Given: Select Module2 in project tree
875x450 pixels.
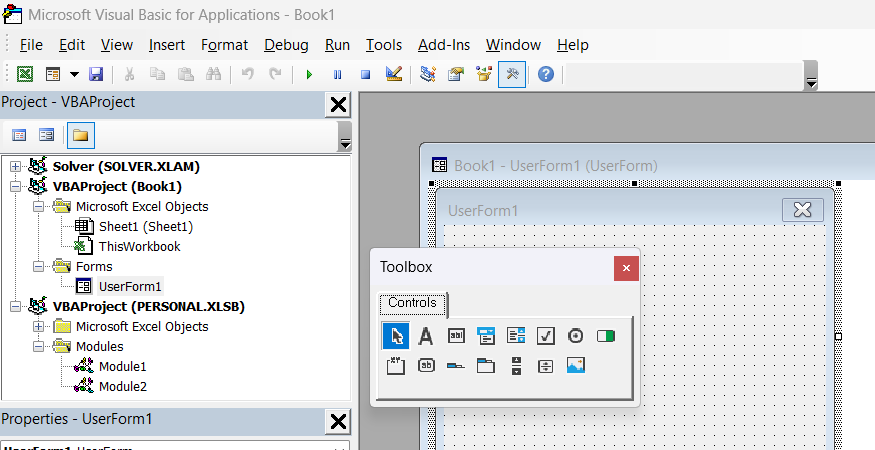Looking at the screenshot, I should [x=123, y=386].
